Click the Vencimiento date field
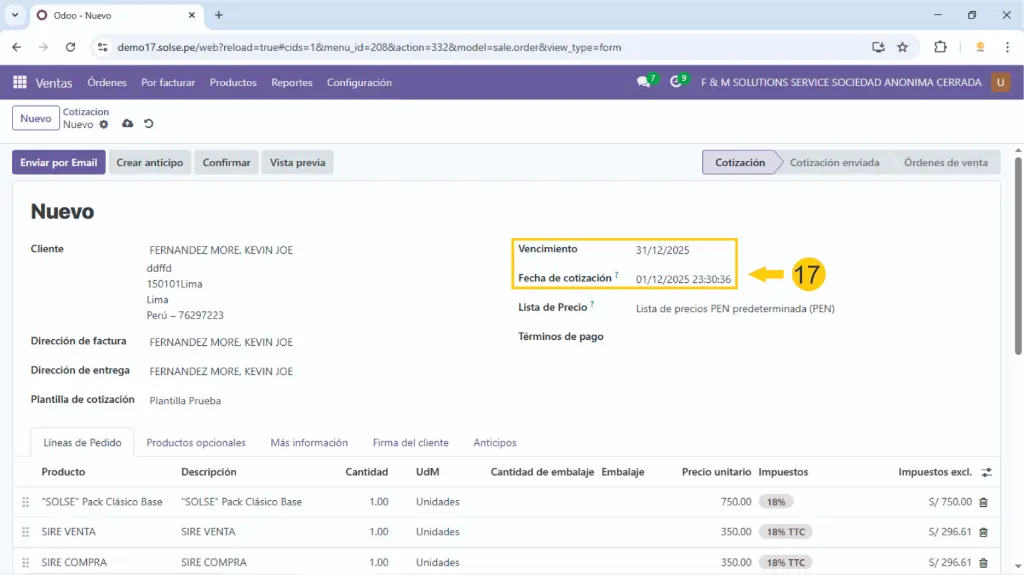 click(662, 250)
